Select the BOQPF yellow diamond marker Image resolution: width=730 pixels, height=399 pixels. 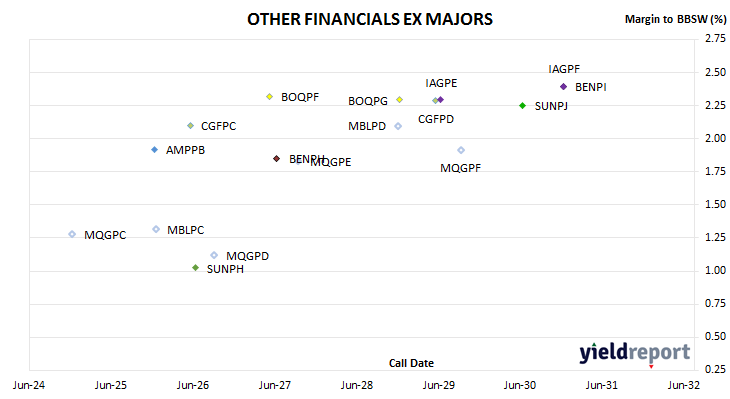(x=270, y=96)
